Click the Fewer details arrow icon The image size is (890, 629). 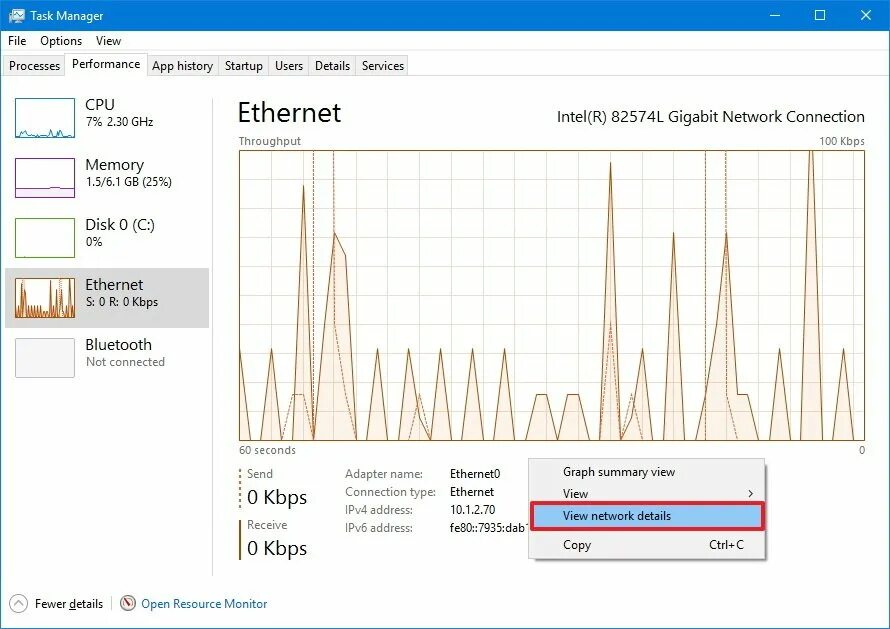click(x=18, y=603)
